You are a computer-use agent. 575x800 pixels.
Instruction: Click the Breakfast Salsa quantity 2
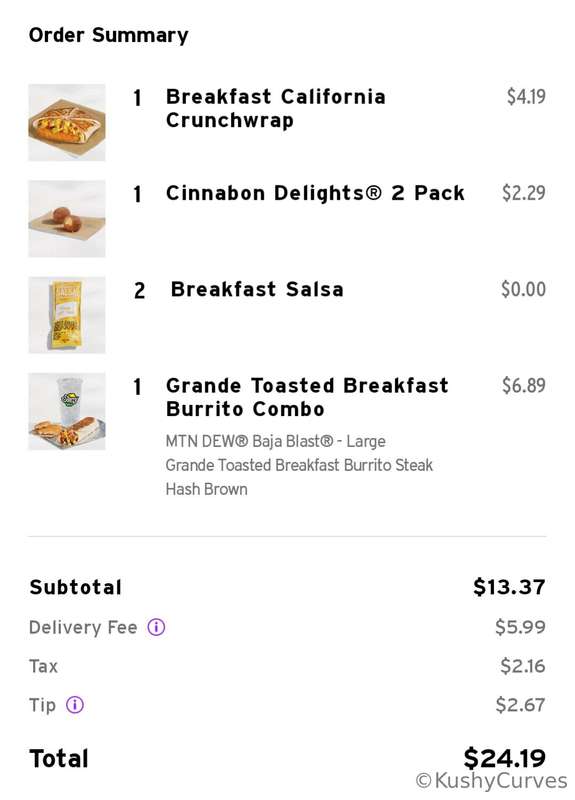click(x=139, y=291)
